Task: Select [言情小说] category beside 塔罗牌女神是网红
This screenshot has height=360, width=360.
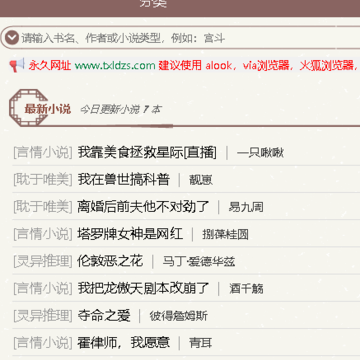Action: [43, 234]
